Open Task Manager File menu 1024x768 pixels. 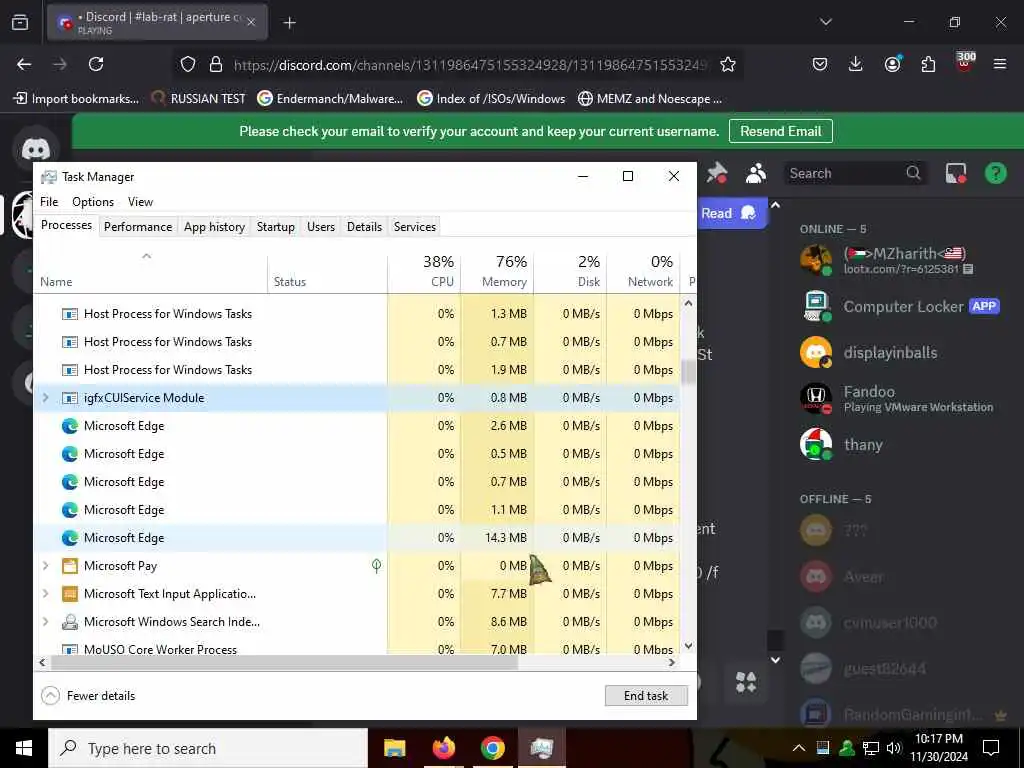(49, 202)
